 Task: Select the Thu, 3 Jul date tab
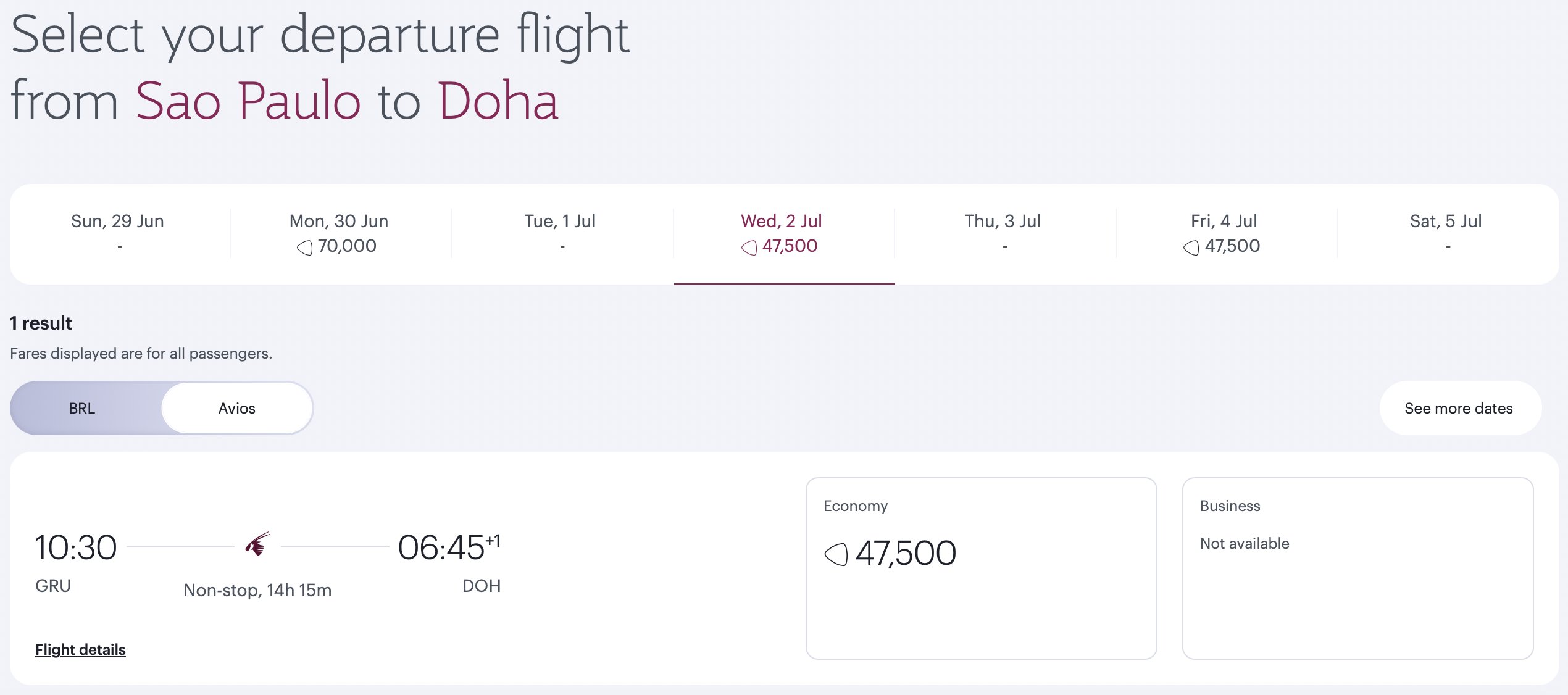(1005, 234)
